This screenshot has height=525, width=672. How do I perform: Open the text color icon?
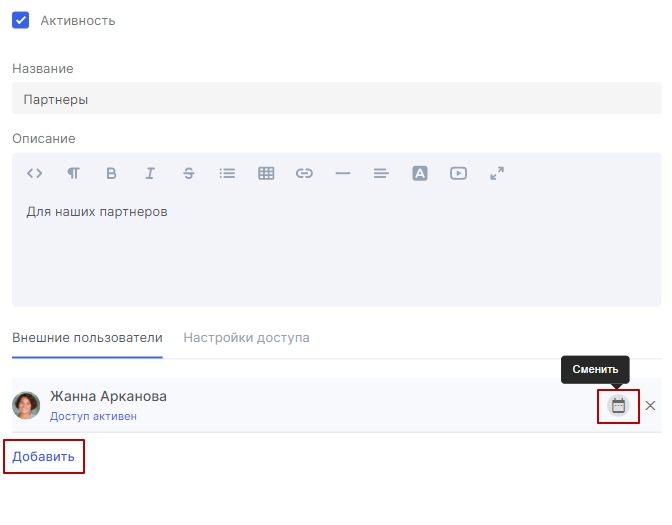pos(420,174)
